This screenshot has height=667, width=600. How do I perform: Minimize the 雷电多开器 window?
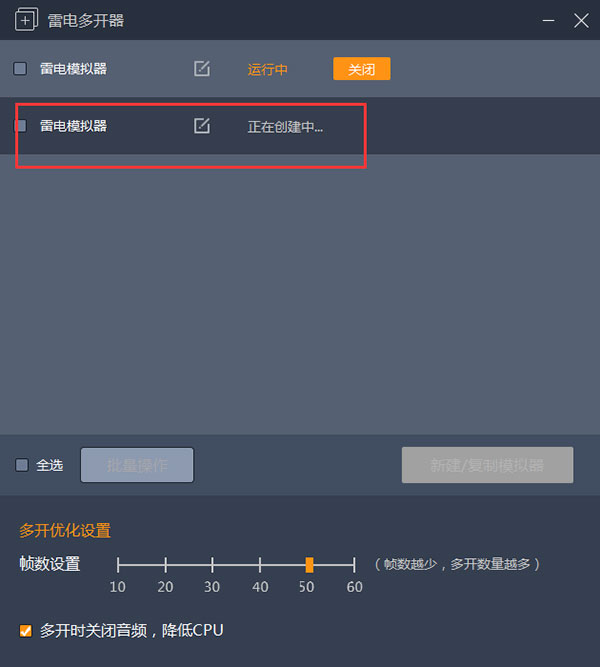pos(548,20)
